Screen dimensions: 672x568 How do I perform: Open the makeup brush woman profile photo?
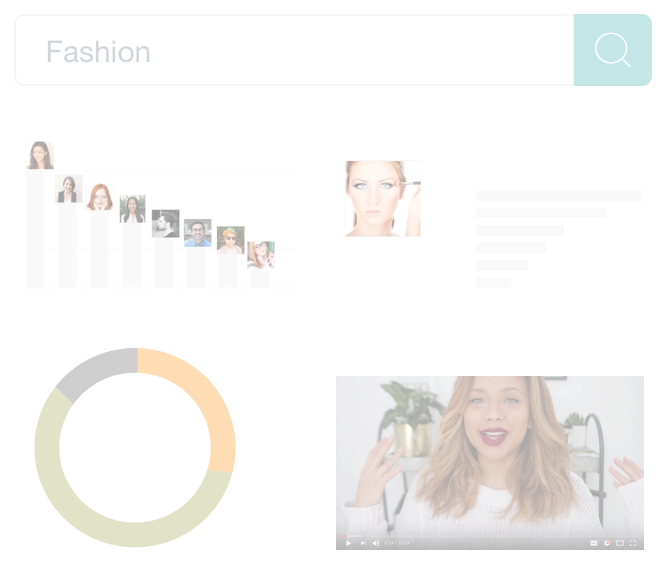tap(383, 198)
